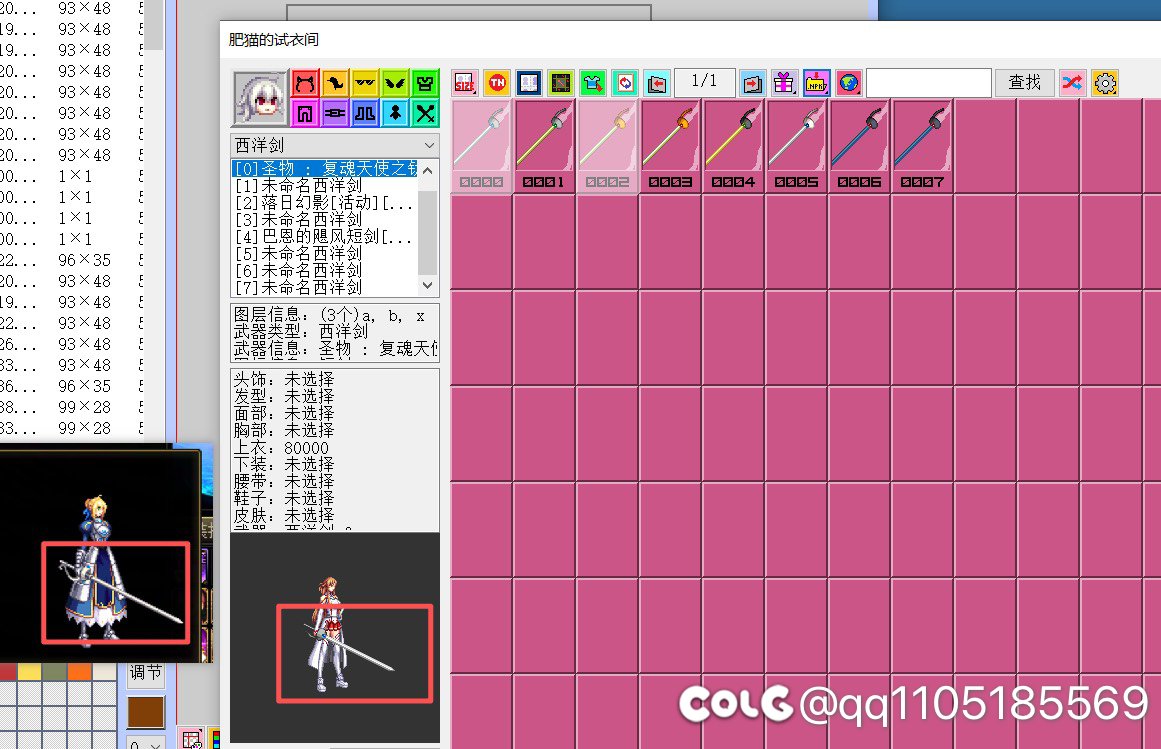
Task: Select the green shirt category icon
Action: pos(425,83)
